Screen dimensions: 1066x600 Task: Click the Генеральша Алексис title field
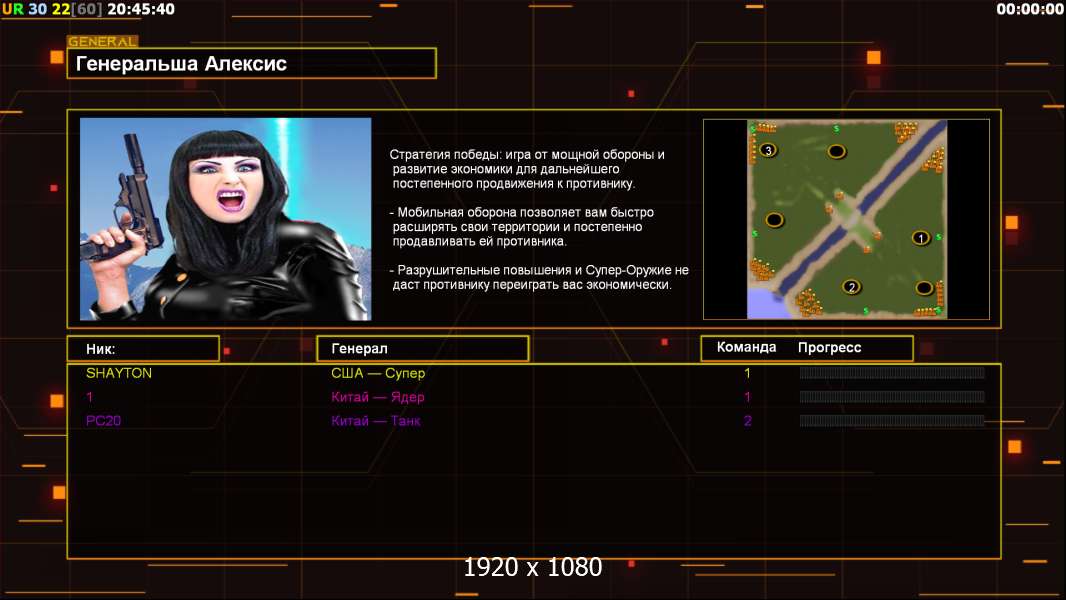tap(252, 63)
